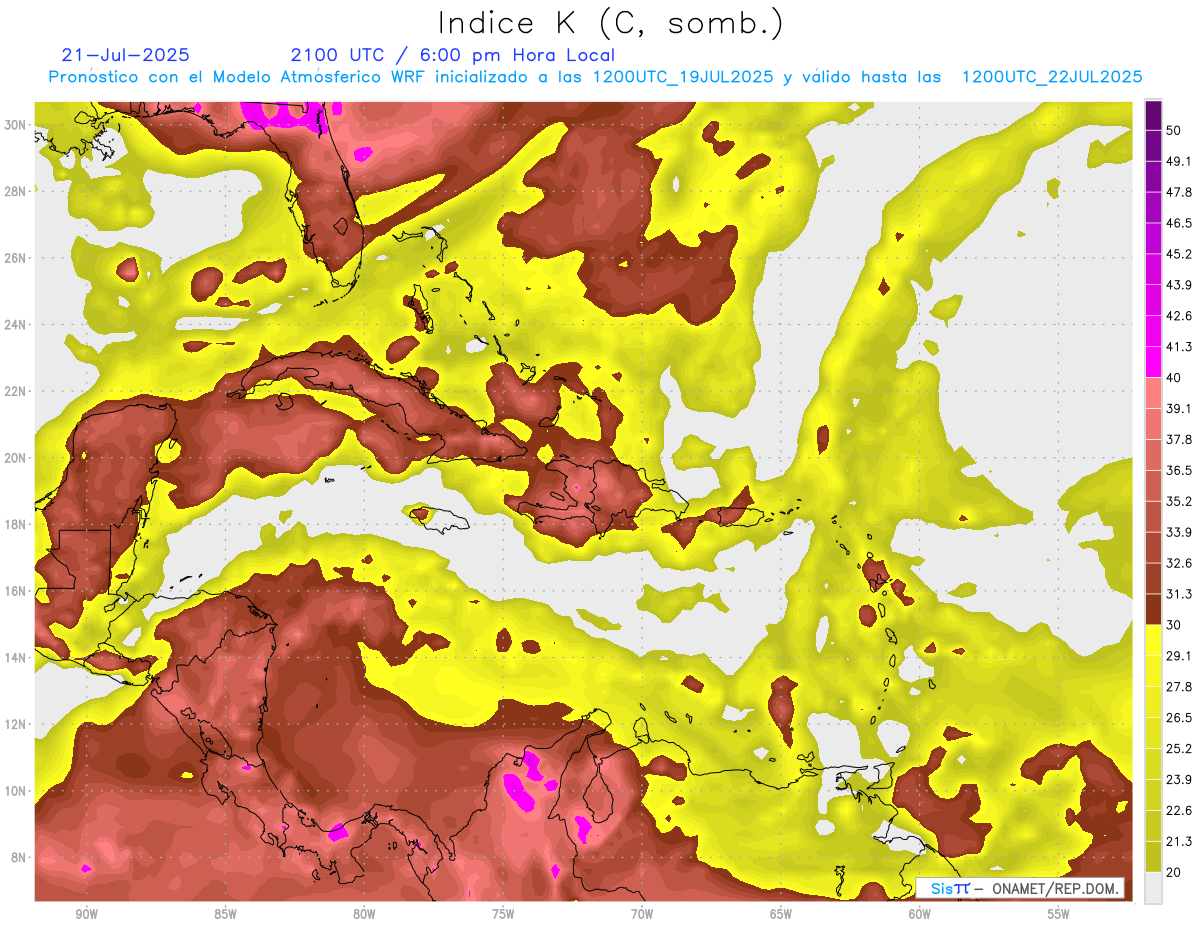Image resolution: width=1200 pixels, height=927 pixels.
Task: Select the date text '21-Jul-2025'
Action: point(126,55)
